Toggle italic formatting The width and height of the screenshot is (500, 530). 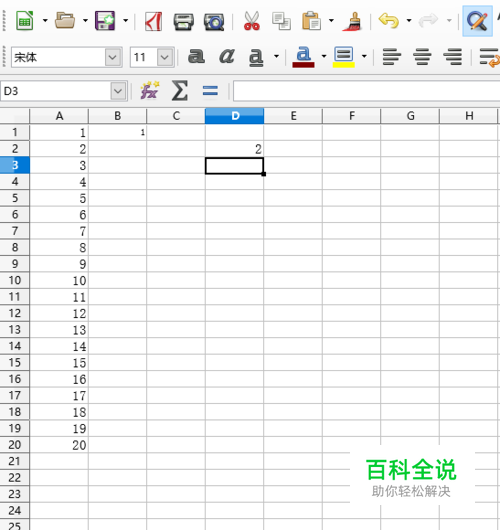227,56
